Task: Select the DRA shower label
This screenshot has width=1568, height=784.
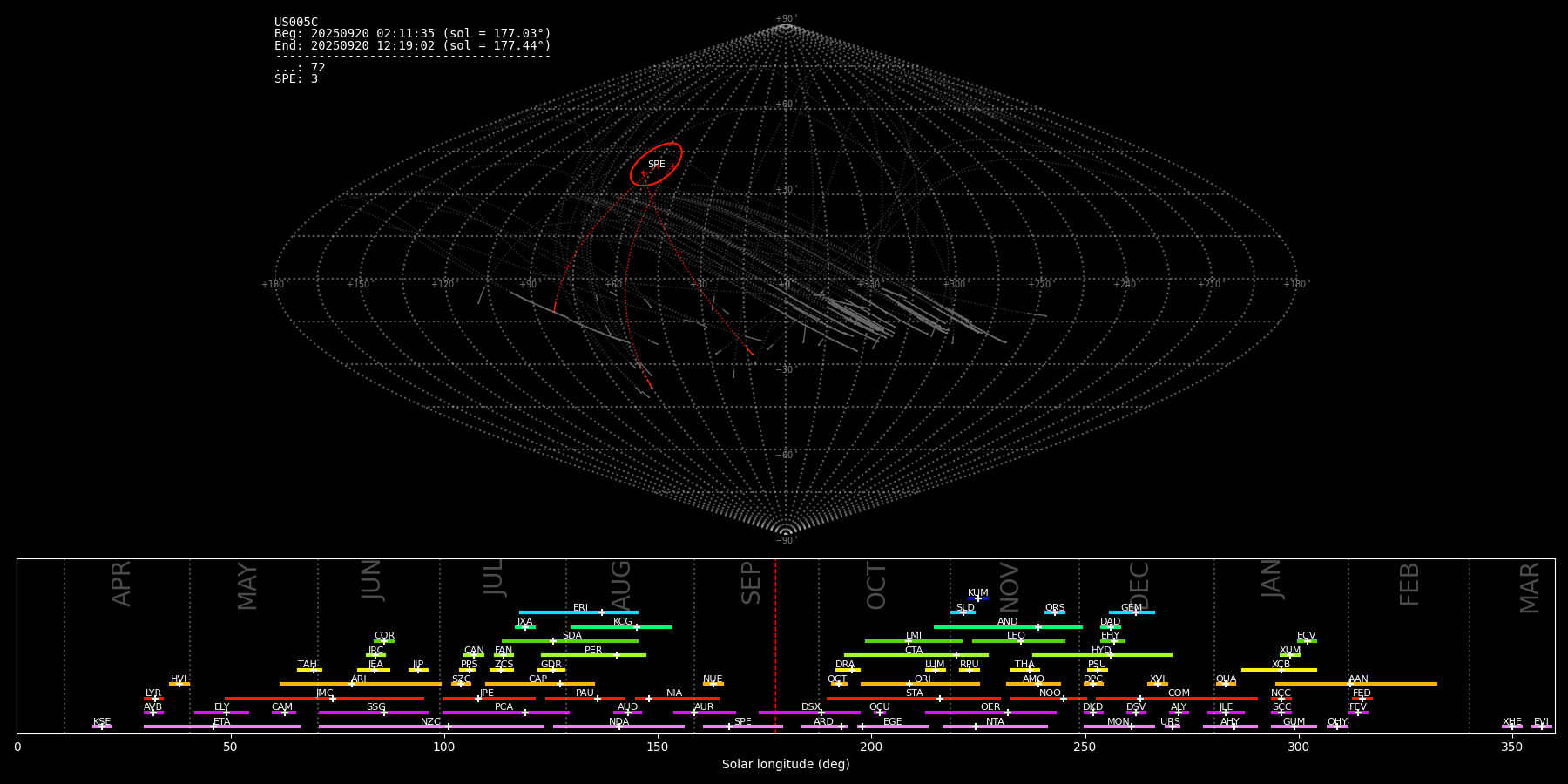Action: coord(845,665)
